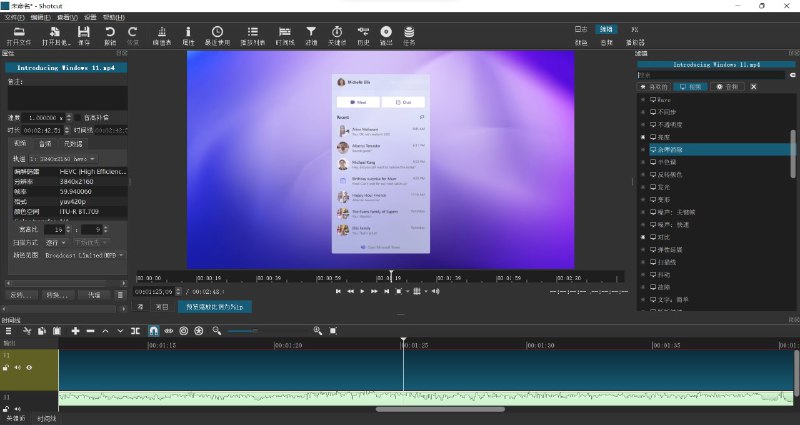Viewport: 800px width, 425px height.
Task: Open the video track selection dropdown
Action: point(65,158)
